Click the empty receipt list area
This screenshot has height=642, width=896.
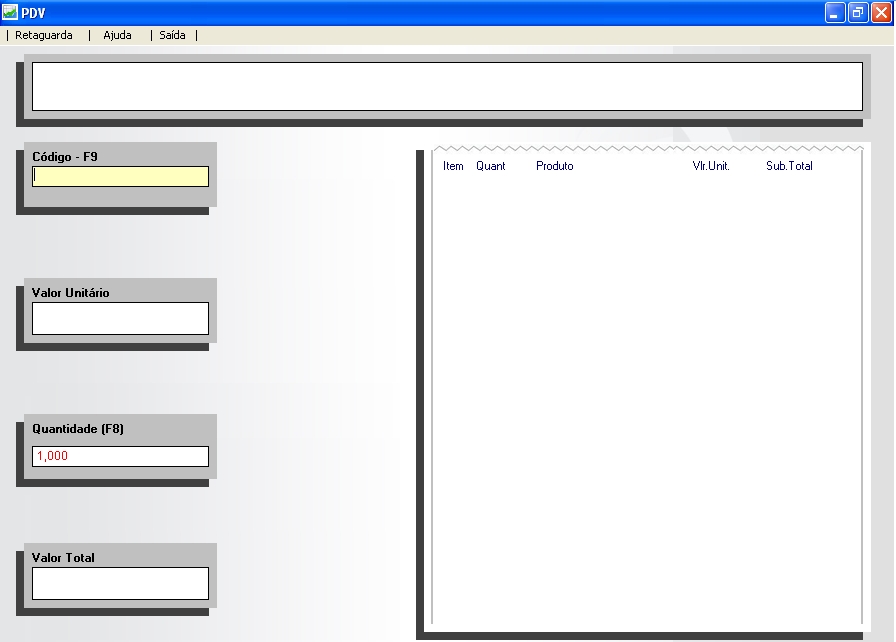tap(646, 400)
